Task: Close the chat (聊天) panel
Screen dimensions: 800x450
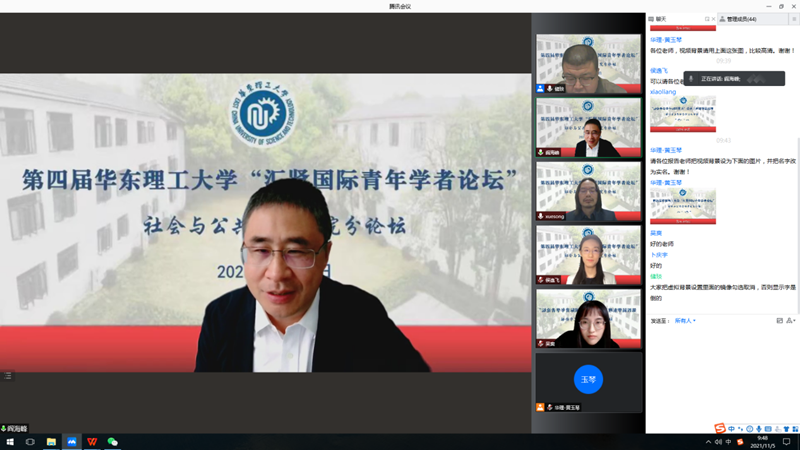Action: click(x=714, y=19)
